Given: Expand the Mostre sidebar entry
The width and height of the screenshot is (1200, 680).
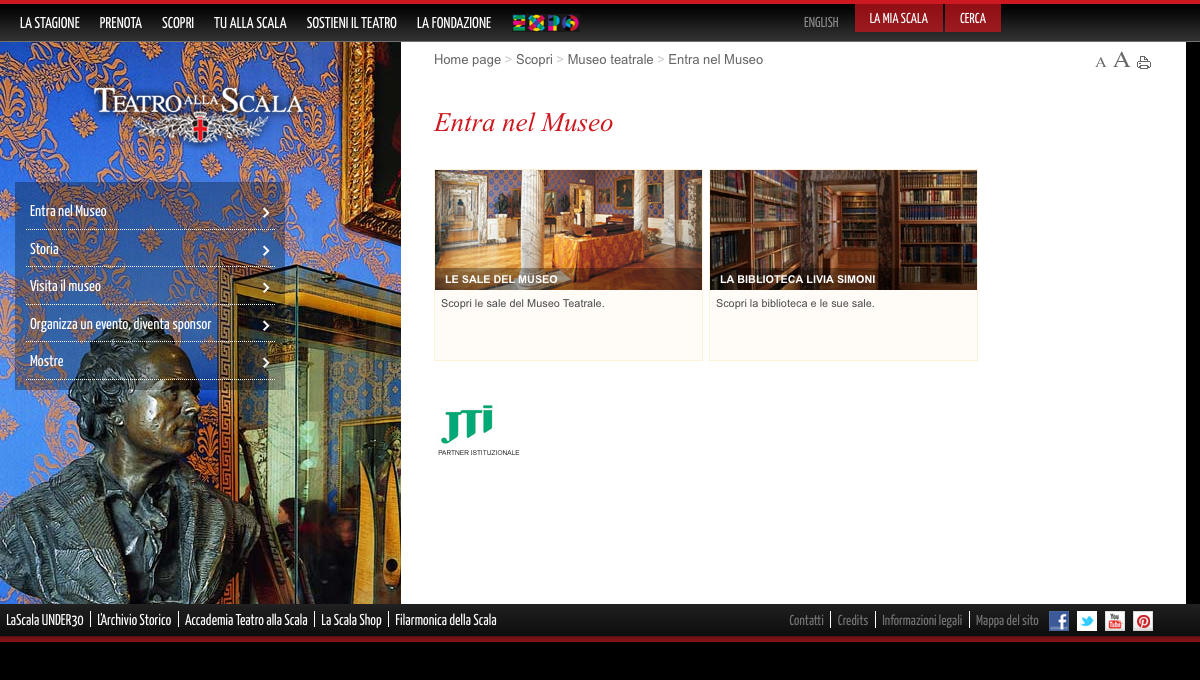Looking at the screenshot, I should 266,363.
